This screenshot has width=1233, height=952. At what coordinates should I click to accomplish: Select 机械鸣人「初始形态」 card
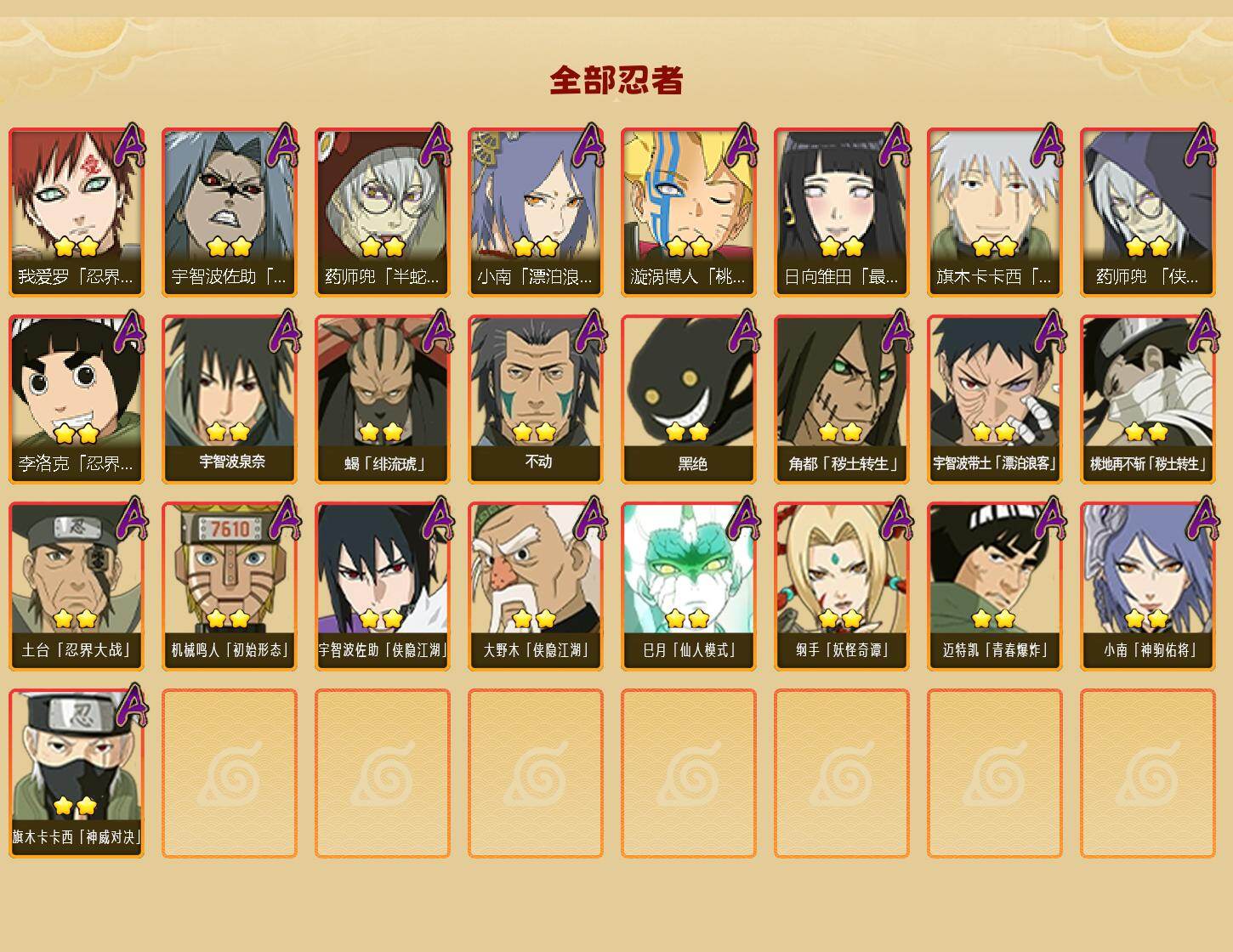[229, 586]
